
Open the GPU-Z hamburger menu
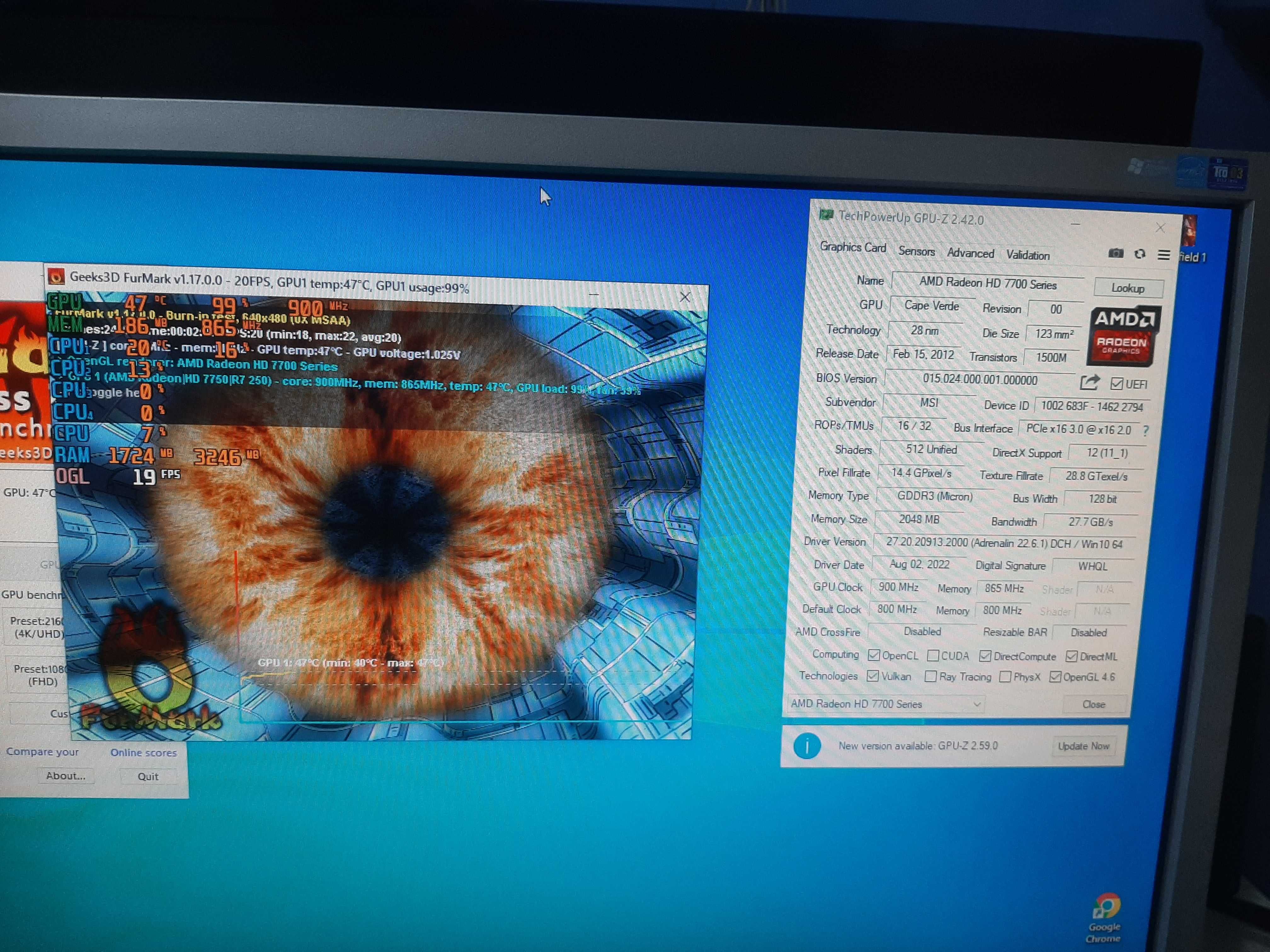click(x=1164, y=255)
